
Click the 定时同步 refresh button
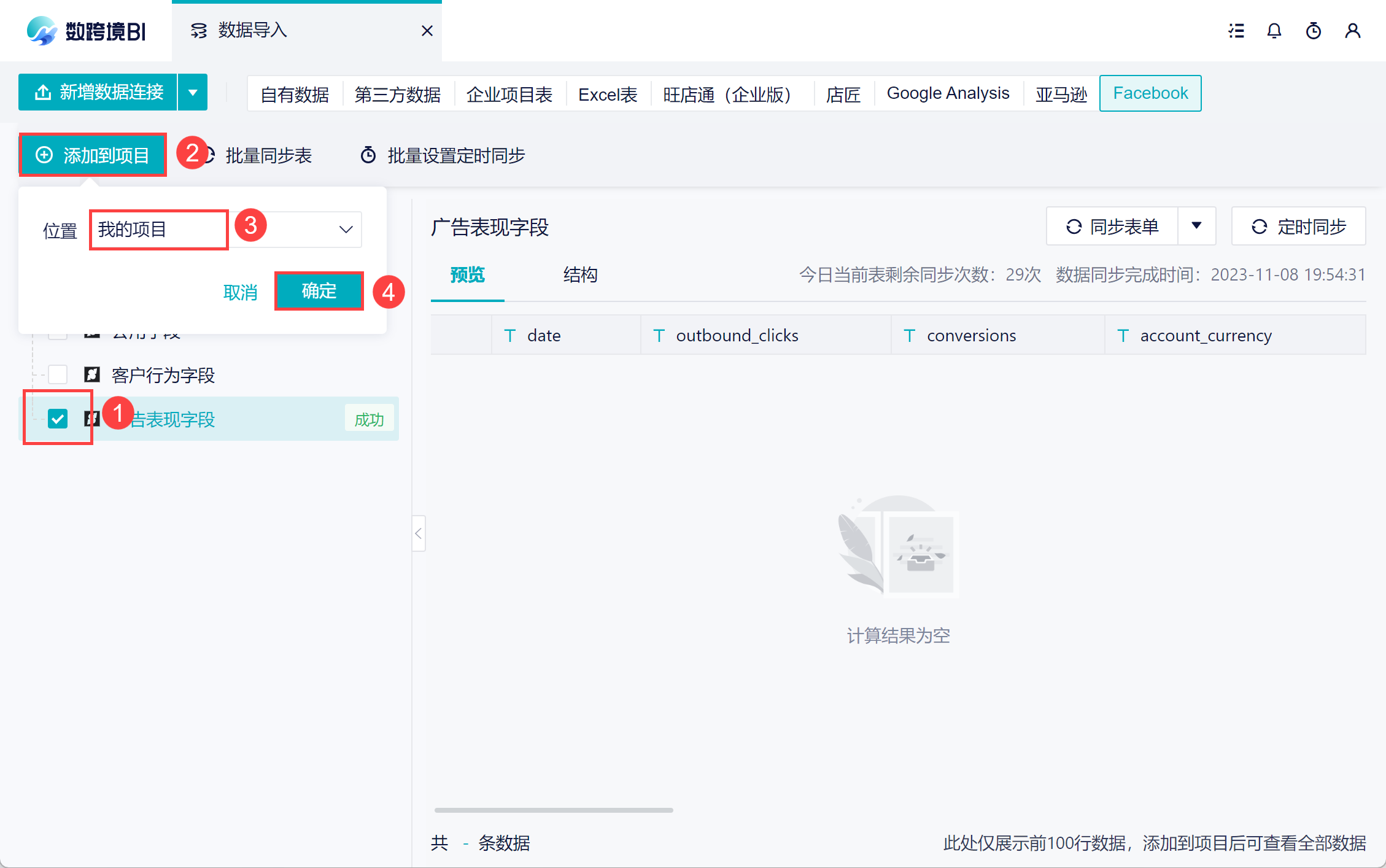[1298, 227]
